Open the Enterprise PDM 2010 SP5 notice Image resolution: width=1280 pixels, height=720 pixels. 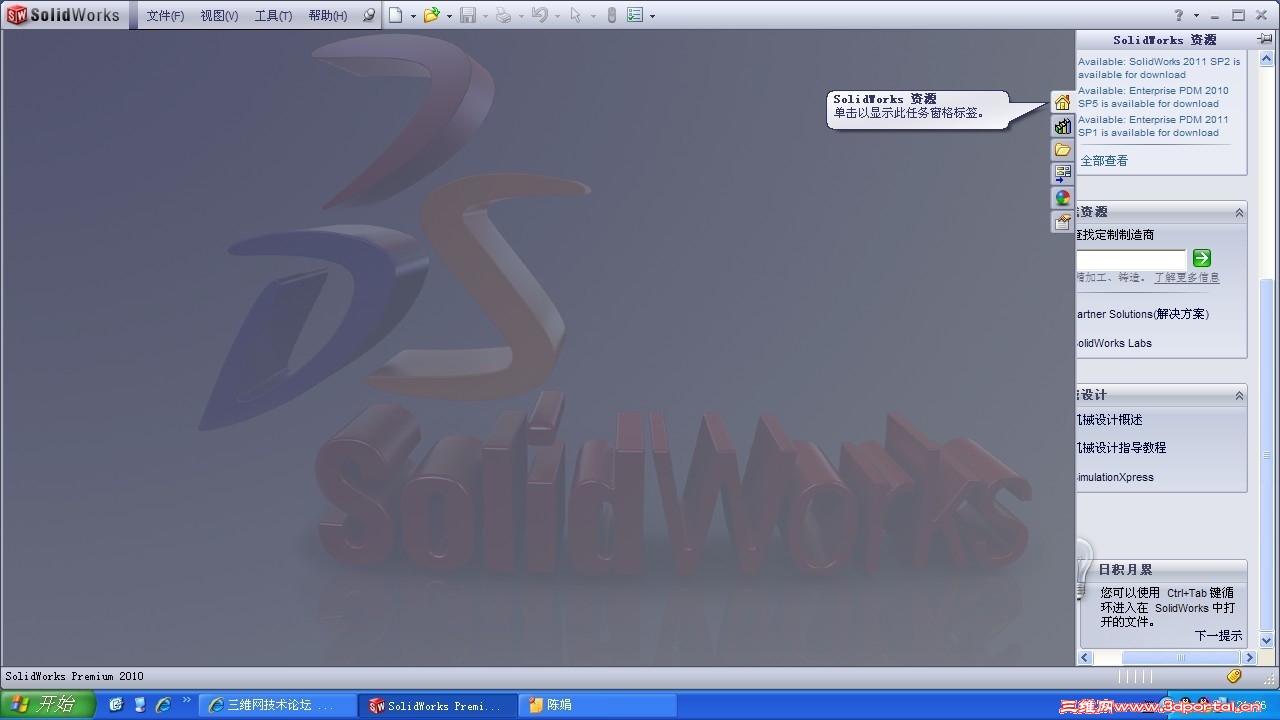click(1153, 97)
